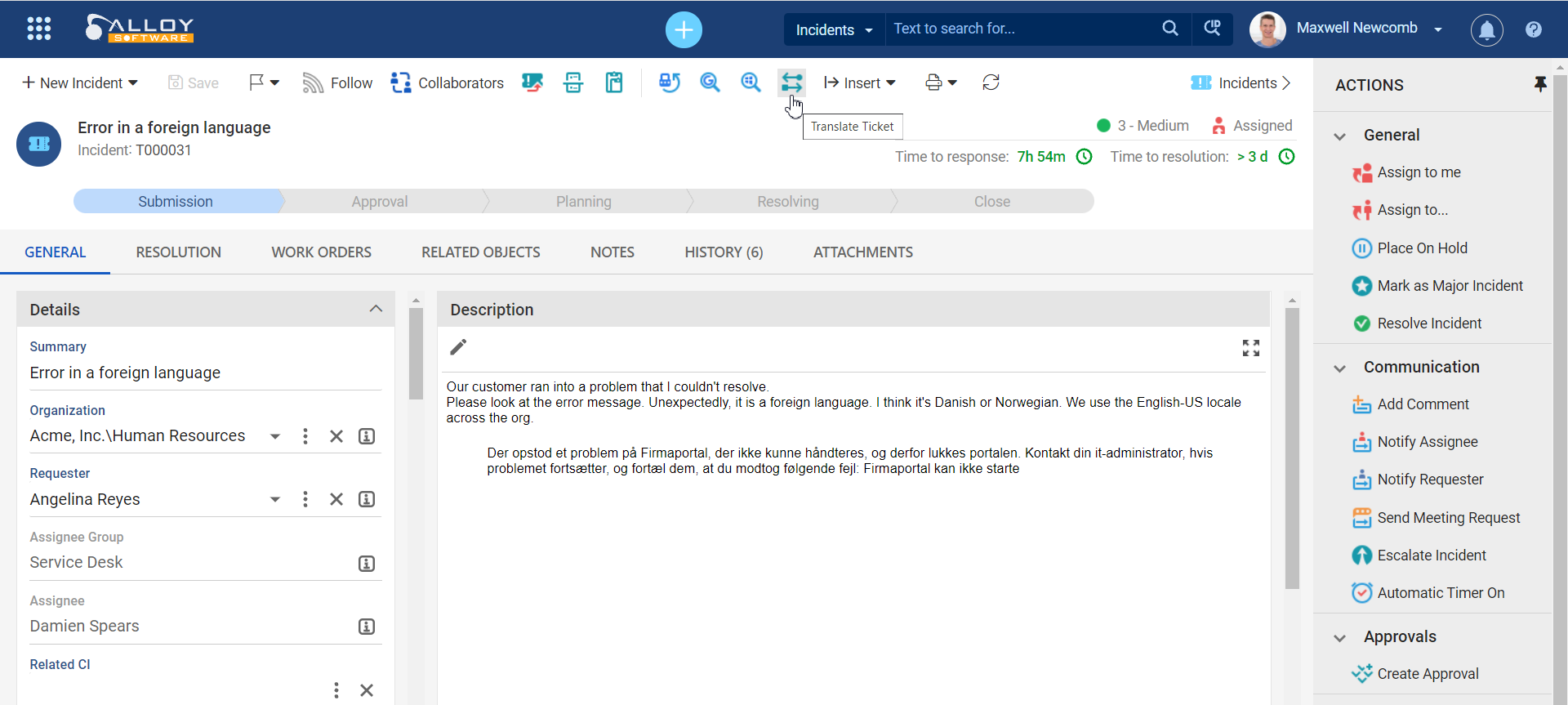
Task: Click Add Comment action
Action: [x=1410, y=404]
